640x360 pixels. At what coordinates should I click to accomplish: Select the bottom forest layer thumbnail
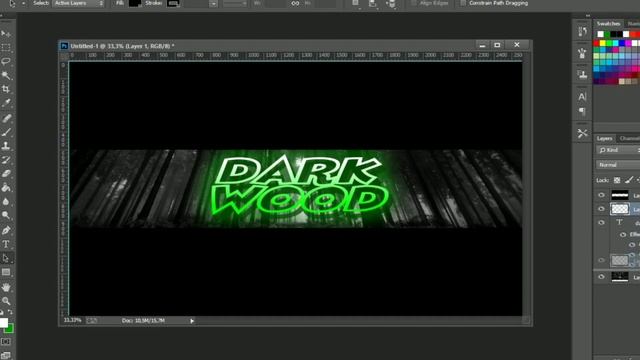click(x=620, y=277)
